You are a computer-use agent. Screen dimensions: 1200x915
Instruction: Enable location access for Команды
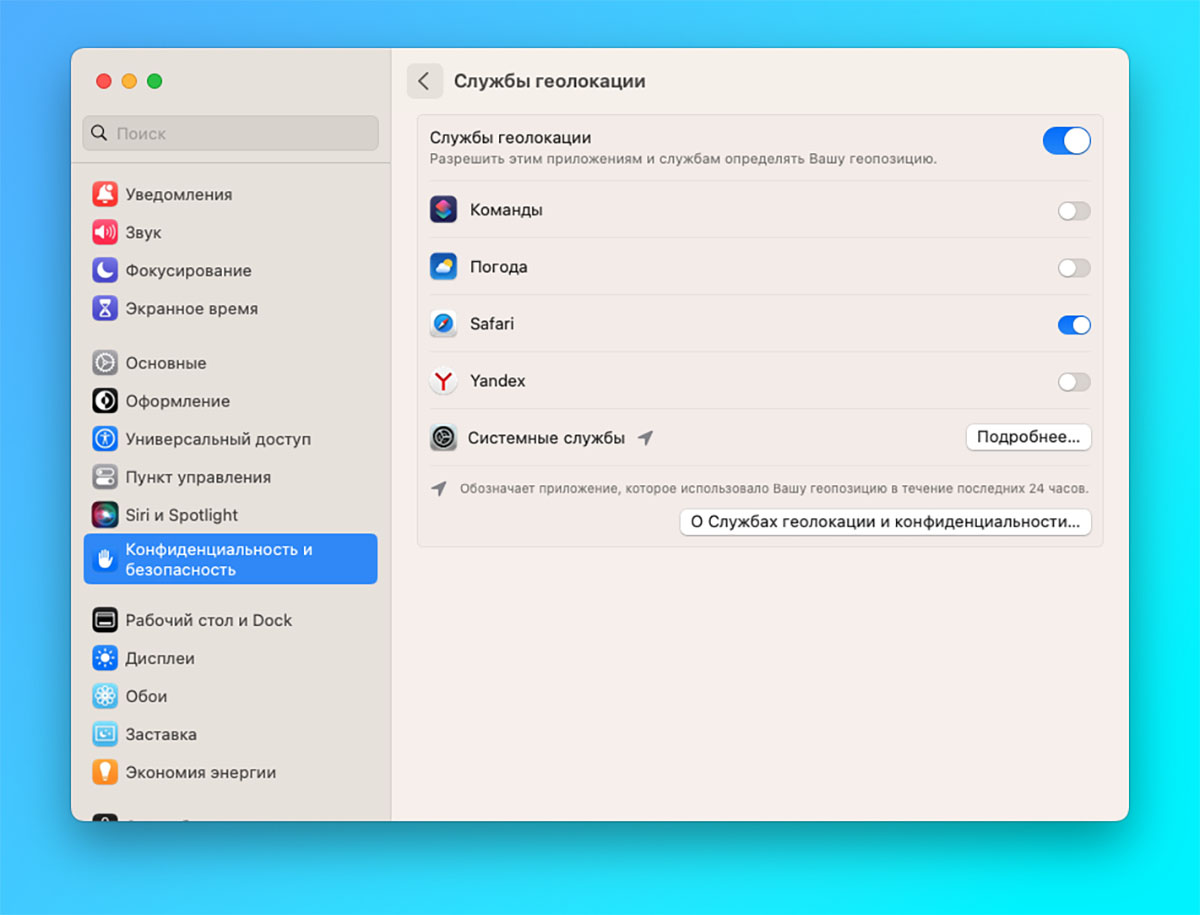tap(1074, 211)
